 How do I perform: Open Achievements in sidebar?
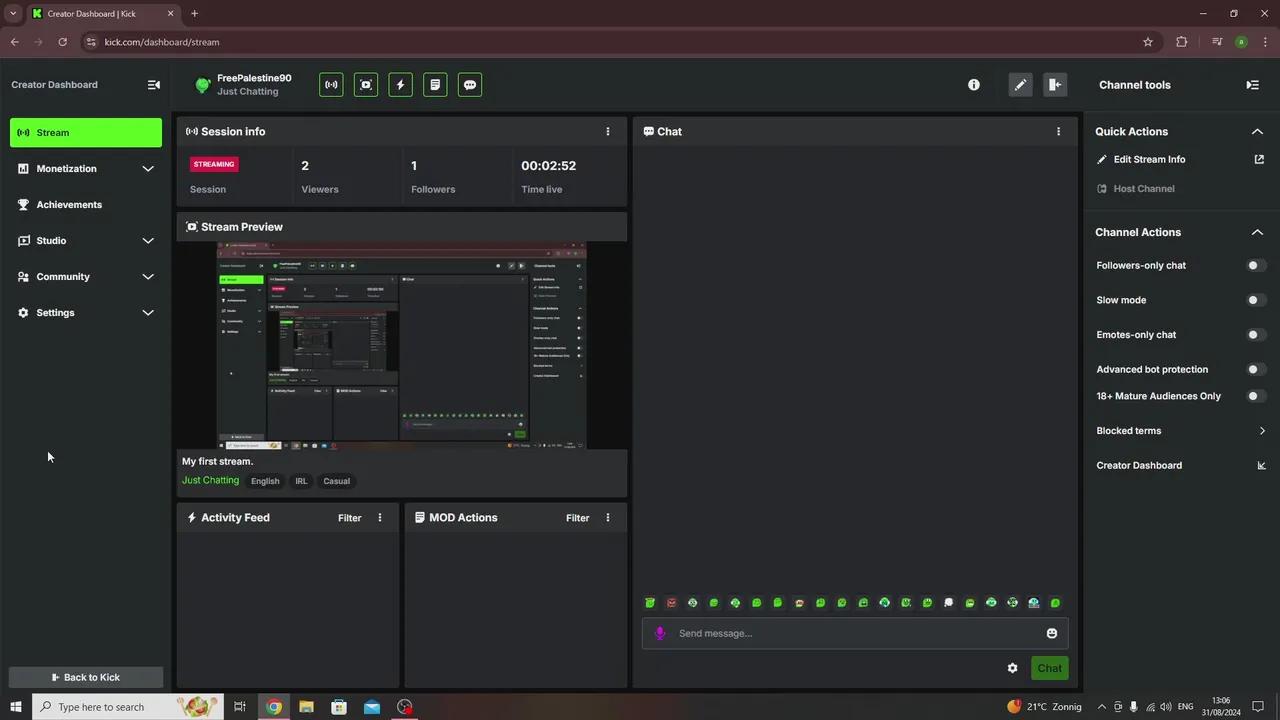pos(86,205)
